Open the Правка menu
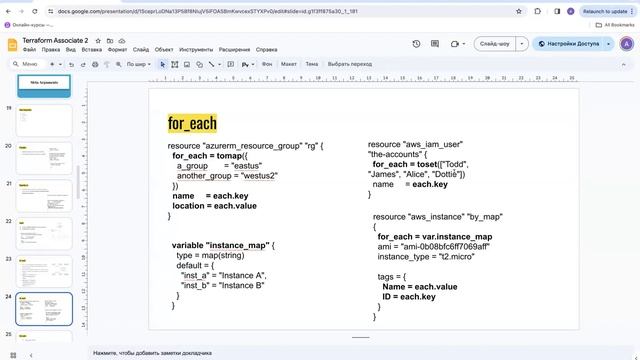640x360 pixels. click(x=51, y=50)
